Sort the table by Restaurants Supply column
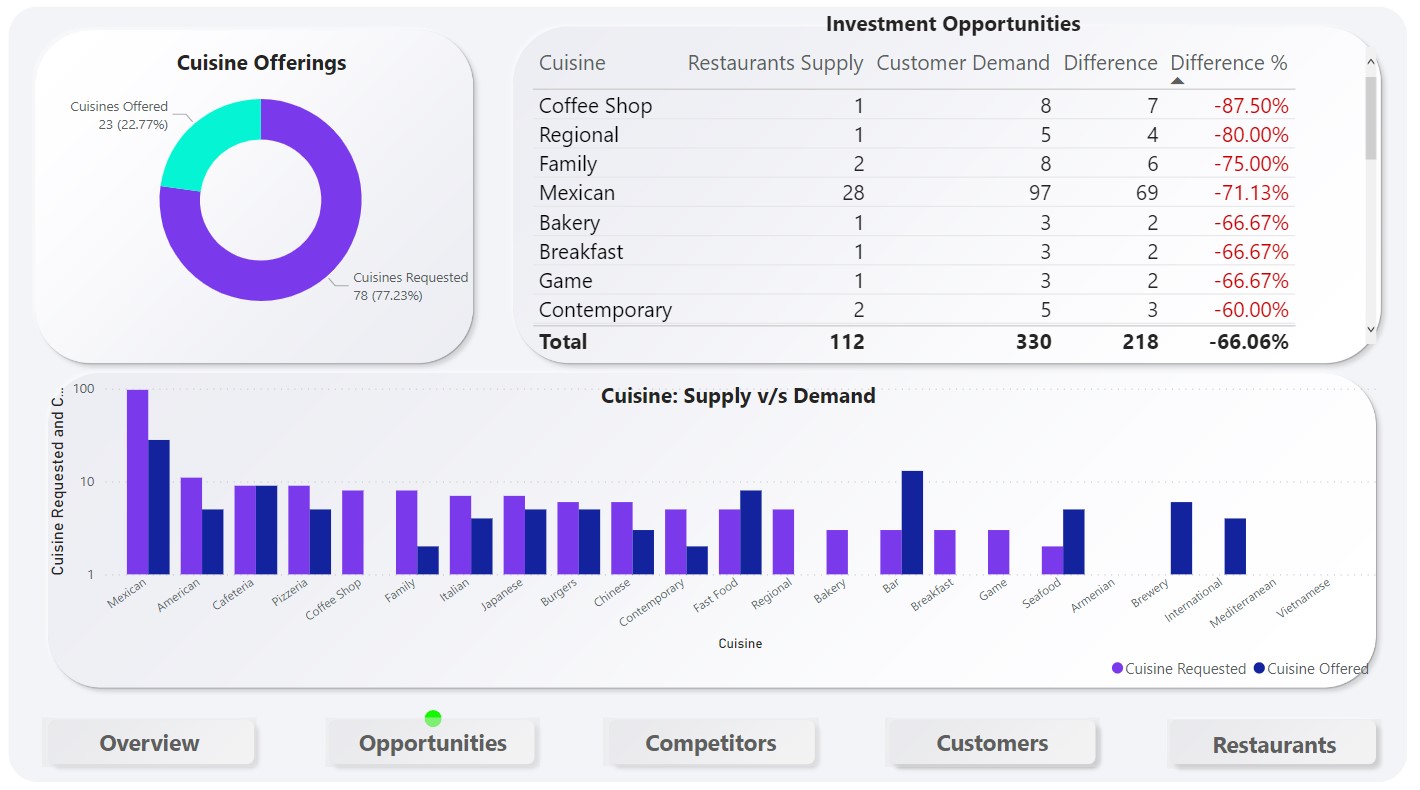Image resolution: width=1420 pixels, height=790 pixels. 775,62
